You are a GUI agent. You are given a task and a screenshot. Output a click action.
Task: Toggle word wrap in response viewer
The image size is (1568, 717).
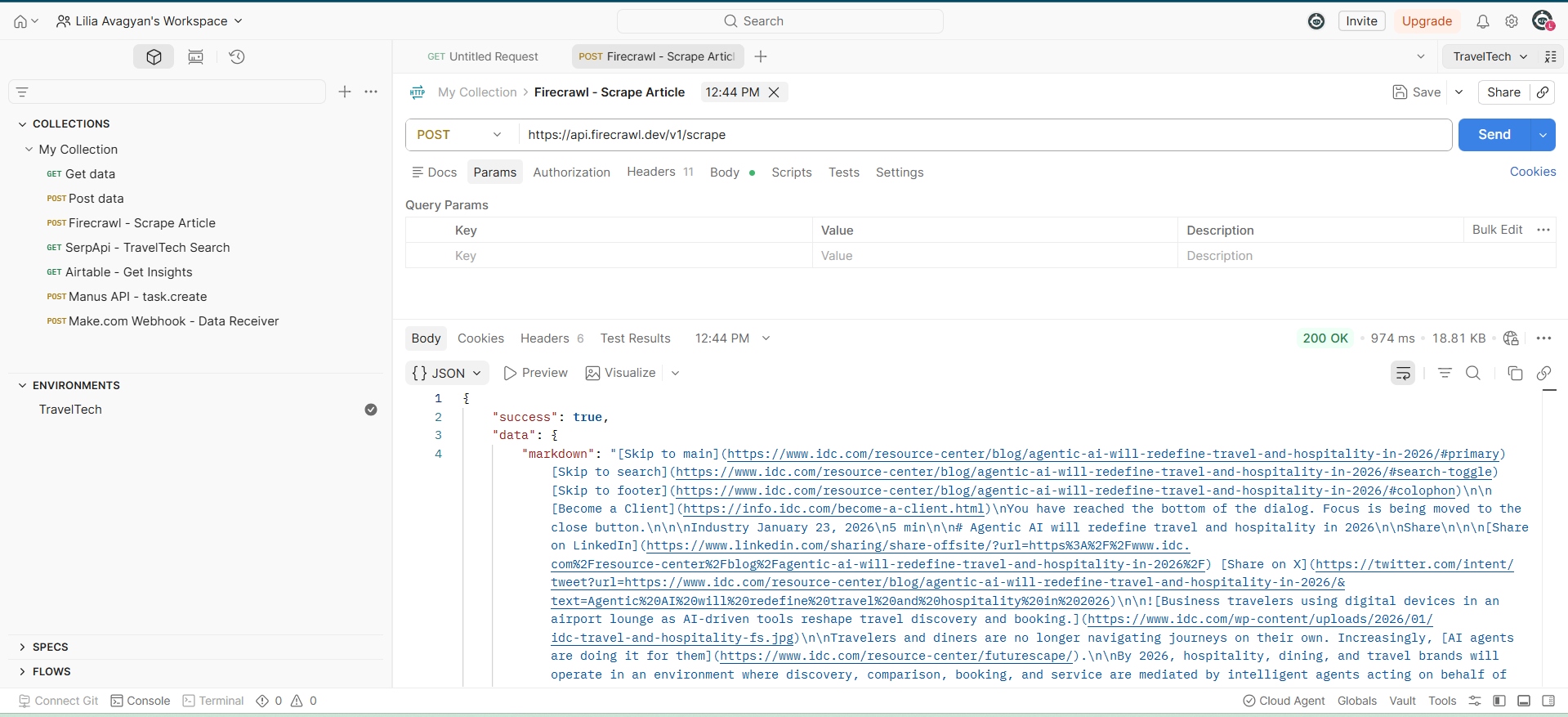[1403, 373]
